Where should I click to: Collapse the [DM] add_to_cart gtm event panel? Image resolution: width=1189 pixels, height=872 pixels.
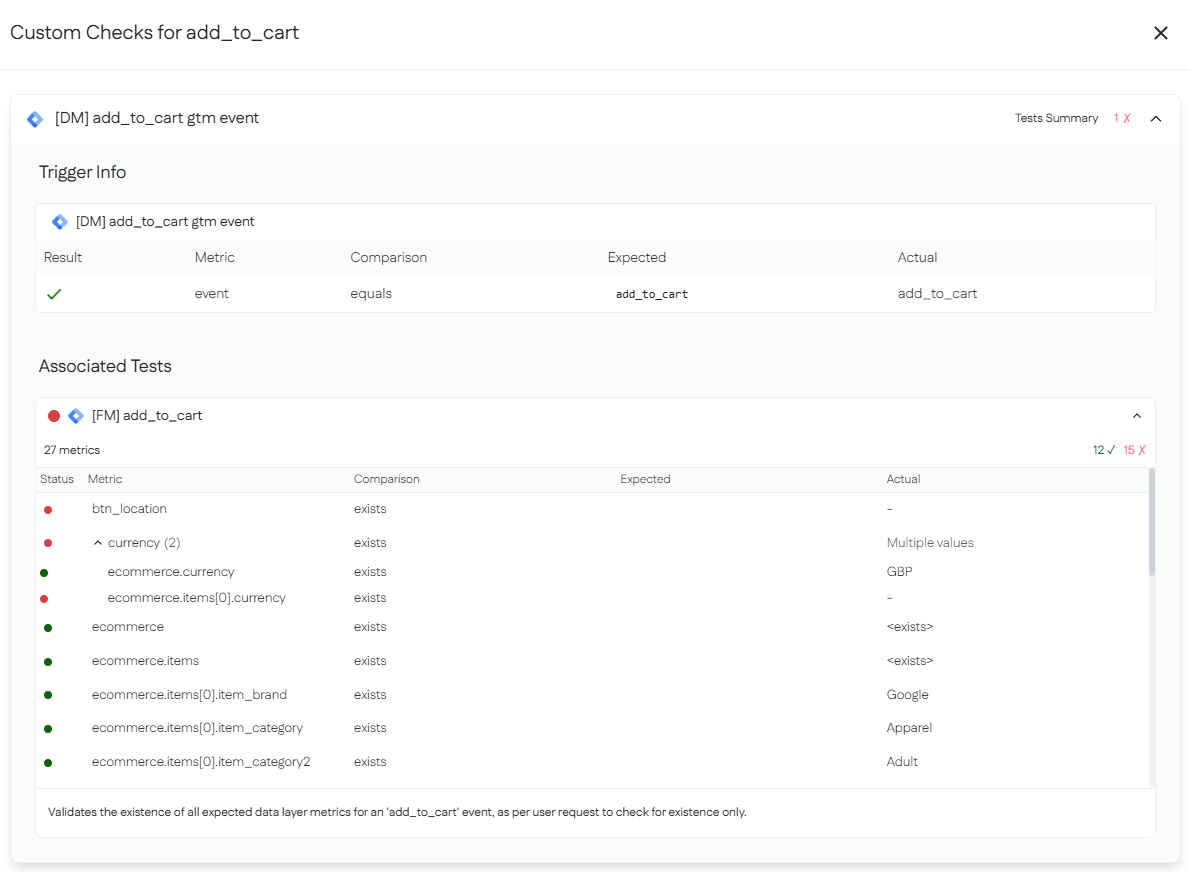(x=1156, y=118)
